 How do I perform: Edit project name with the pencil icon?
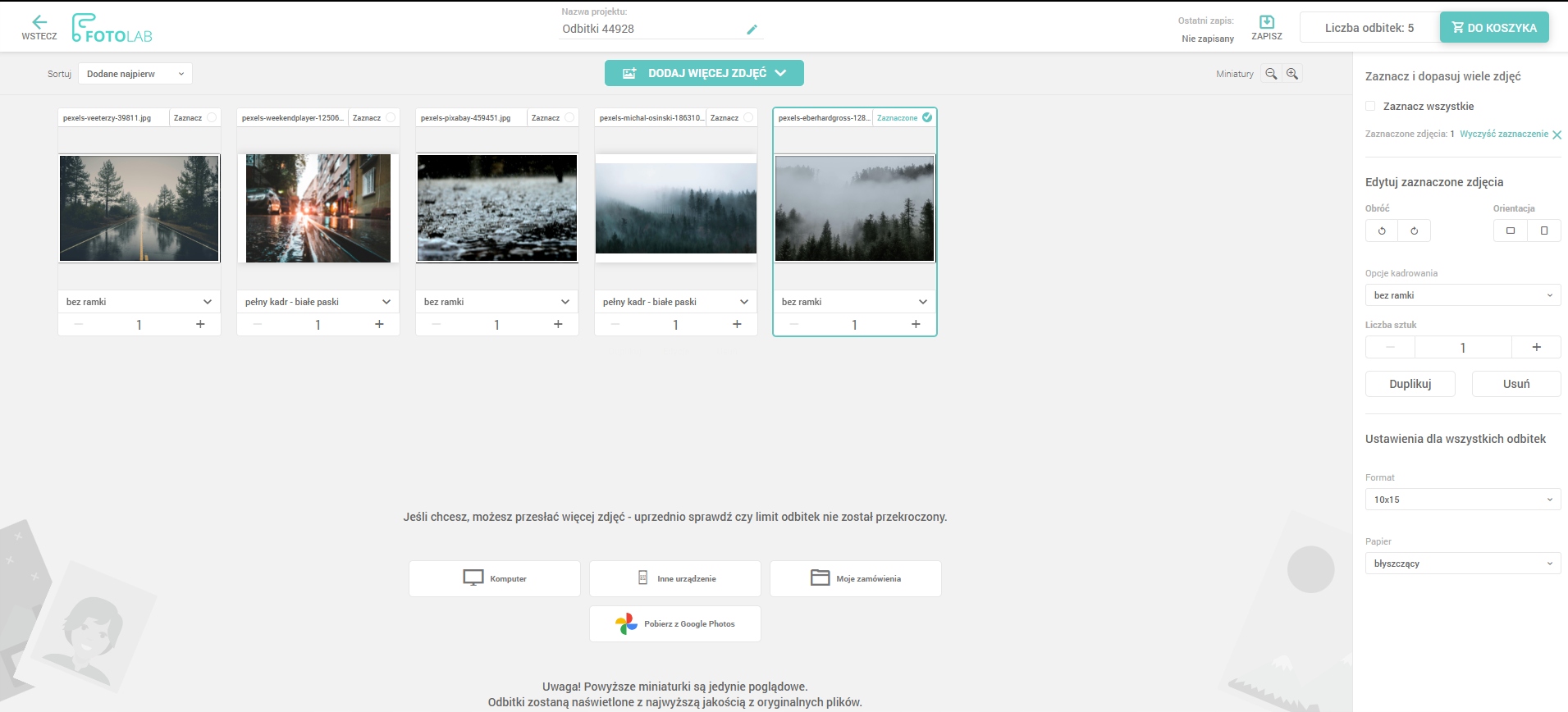[x=752, y=30]
